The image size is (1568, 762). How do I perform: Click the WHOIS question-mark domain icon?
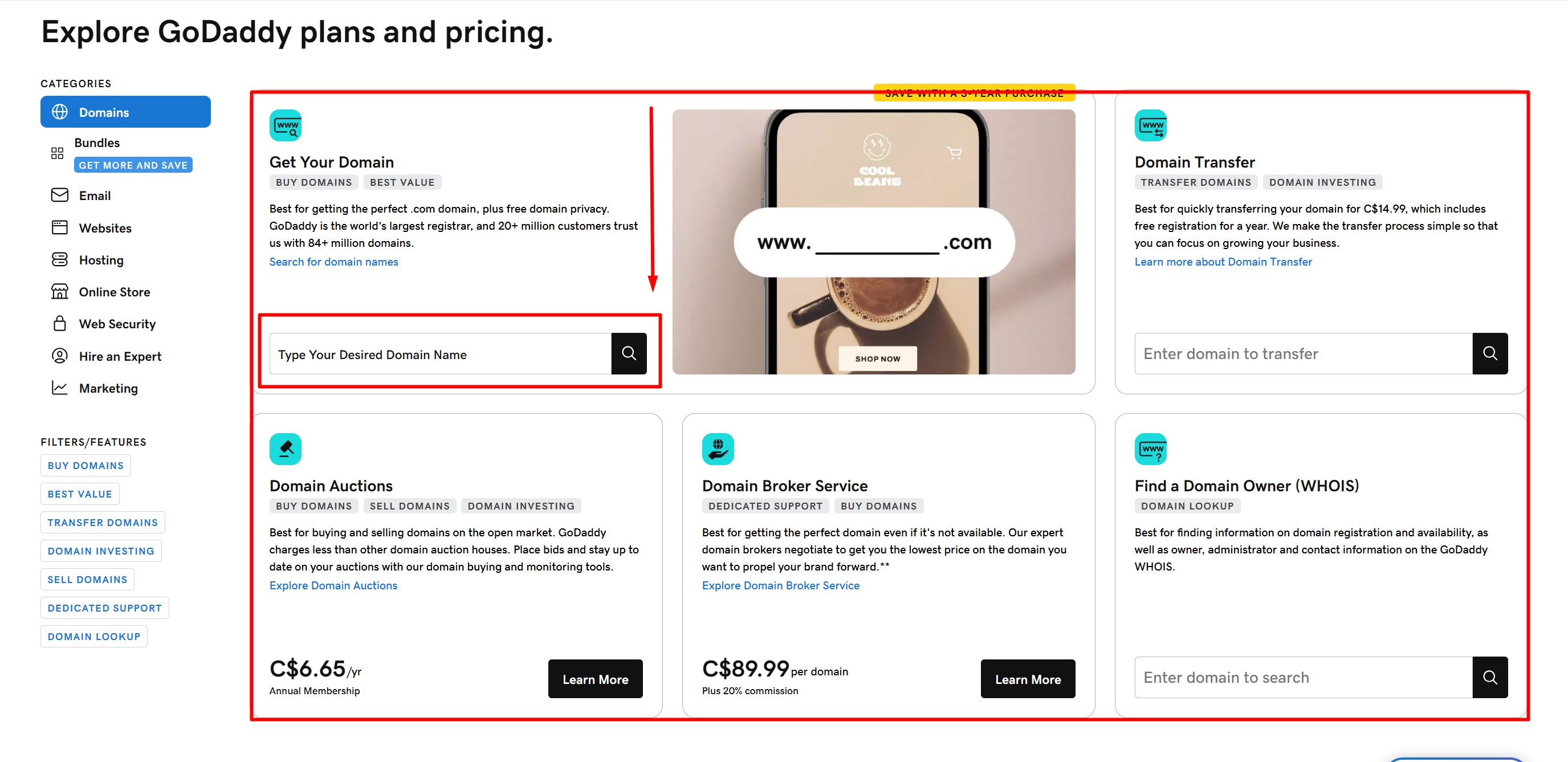pyautogui.click(x=1151, y=449)
